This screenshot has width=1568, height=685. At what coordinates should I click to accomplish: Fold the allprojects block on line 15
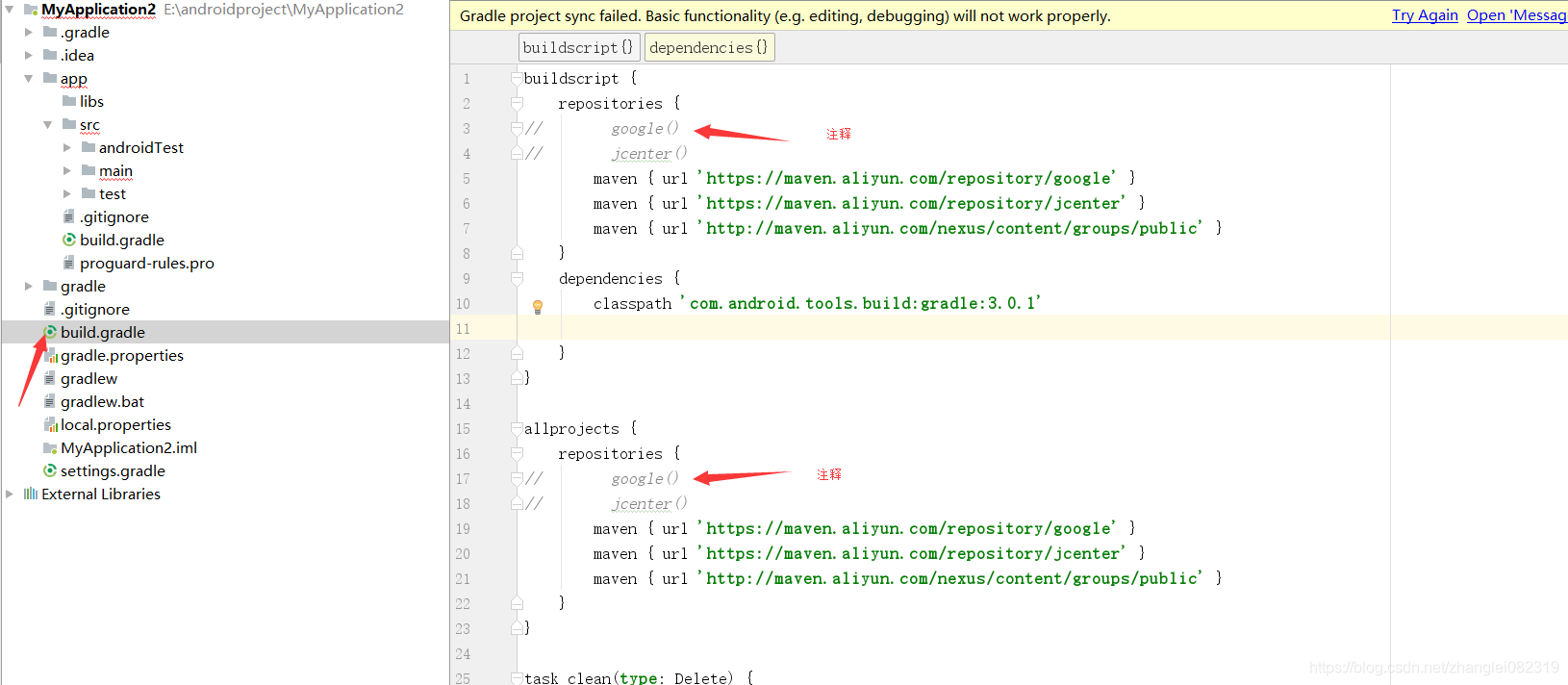(517, 428)
